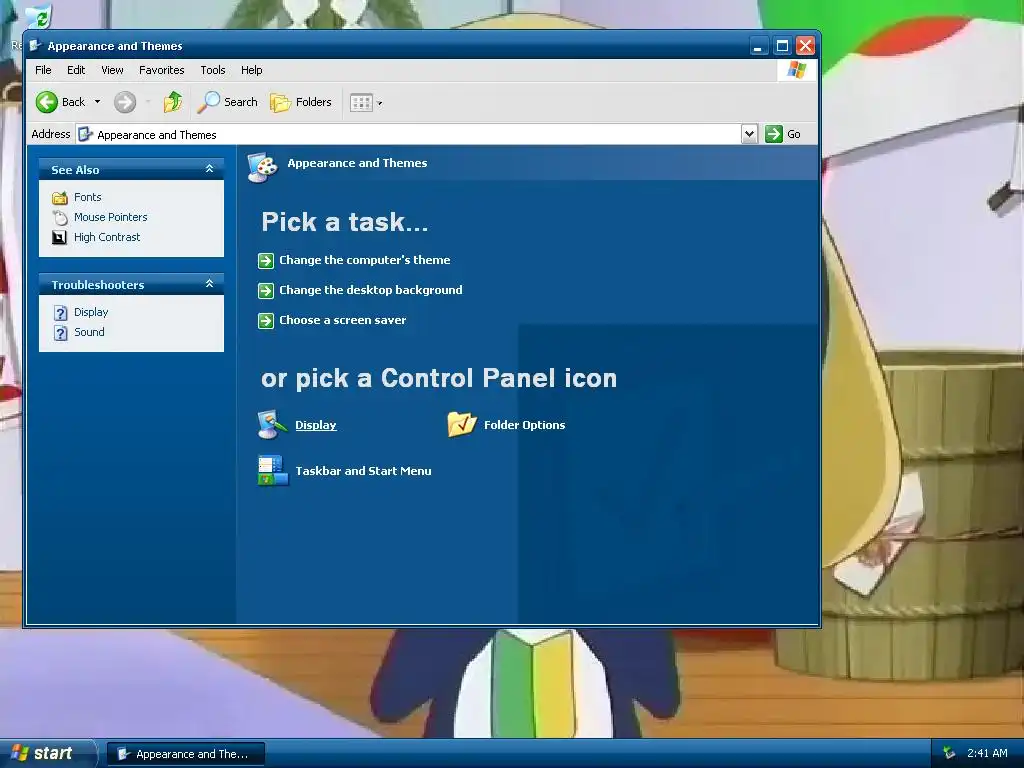The height and width of the screenshot is (768, 1024).
Task: Open the Folder Options text link
Action: (x=524, y=425)
